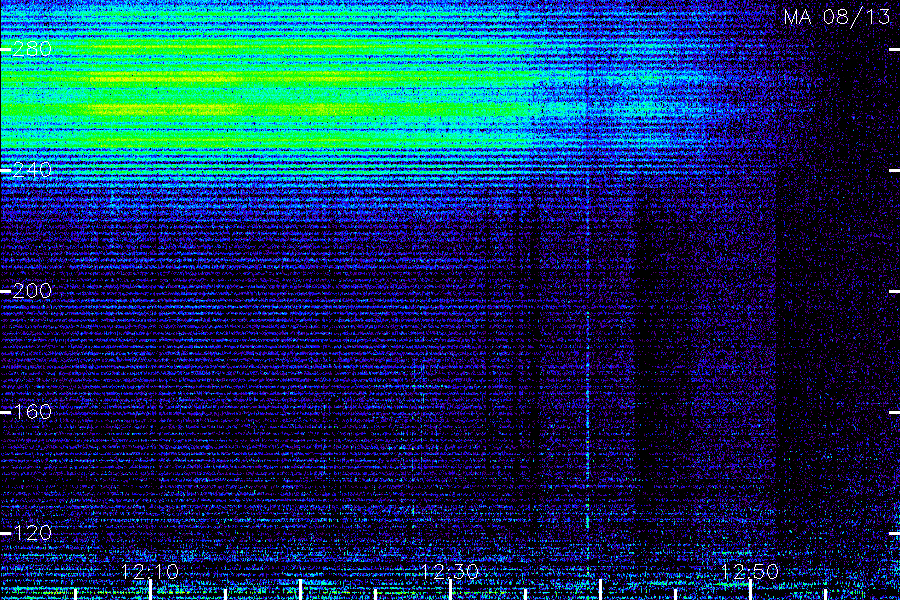The width and height of the screenshot is (900, 600).
Task: Click the 12:50 time axis label
Action: pyautogui.click(x=750, y=572)
